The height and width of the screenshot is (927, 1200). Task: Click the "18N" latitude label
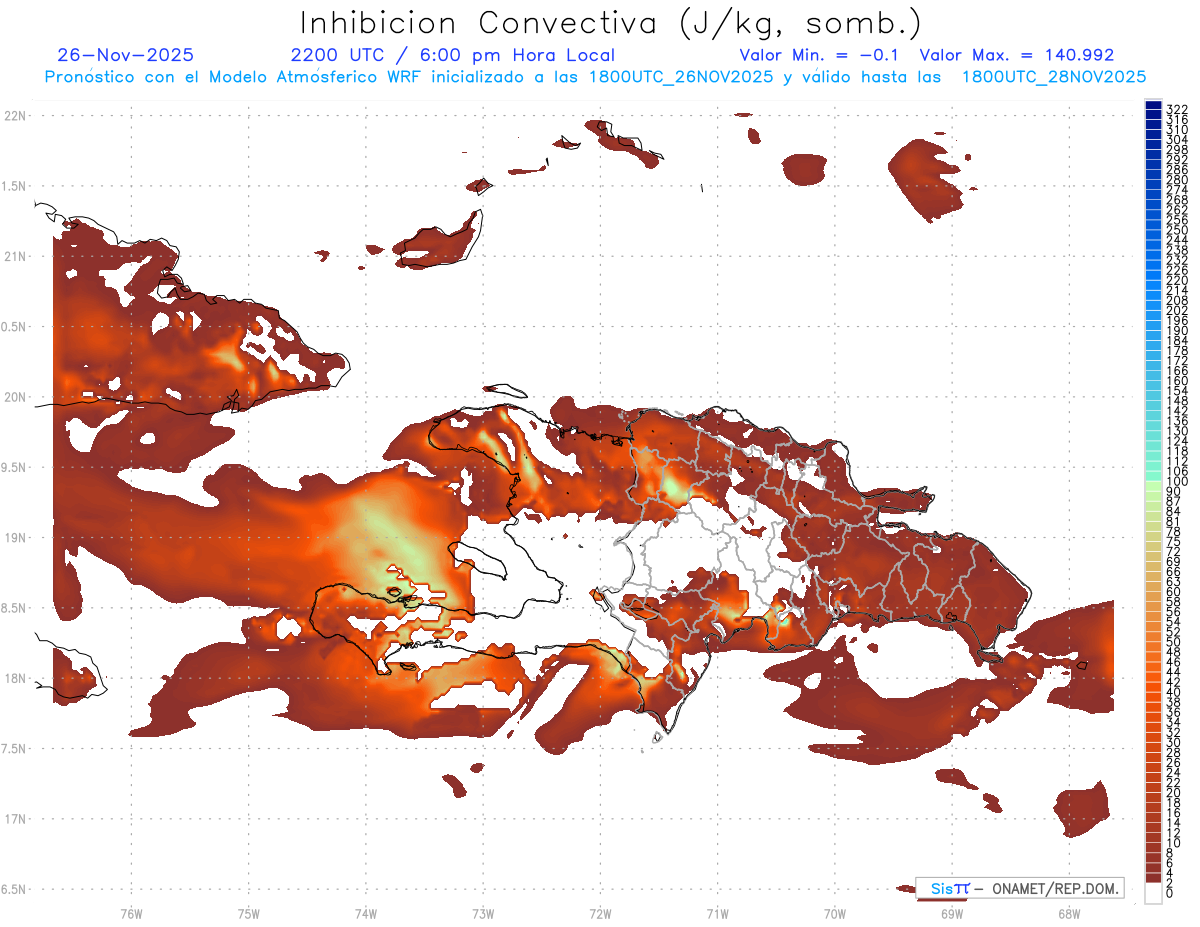coord(14,678)
